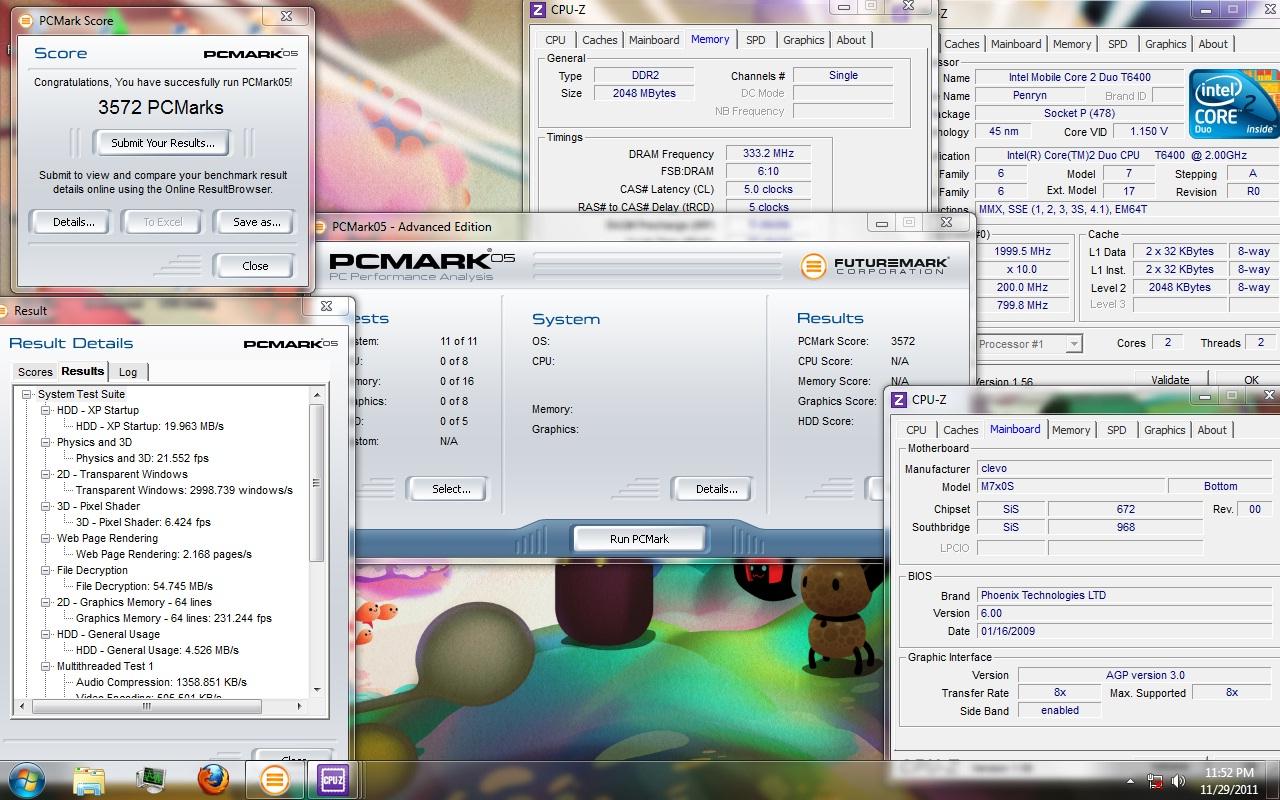Click the PCMark Score window title icon
The width and height of the screenshot is (1280, 800).
tap(24, 20)
